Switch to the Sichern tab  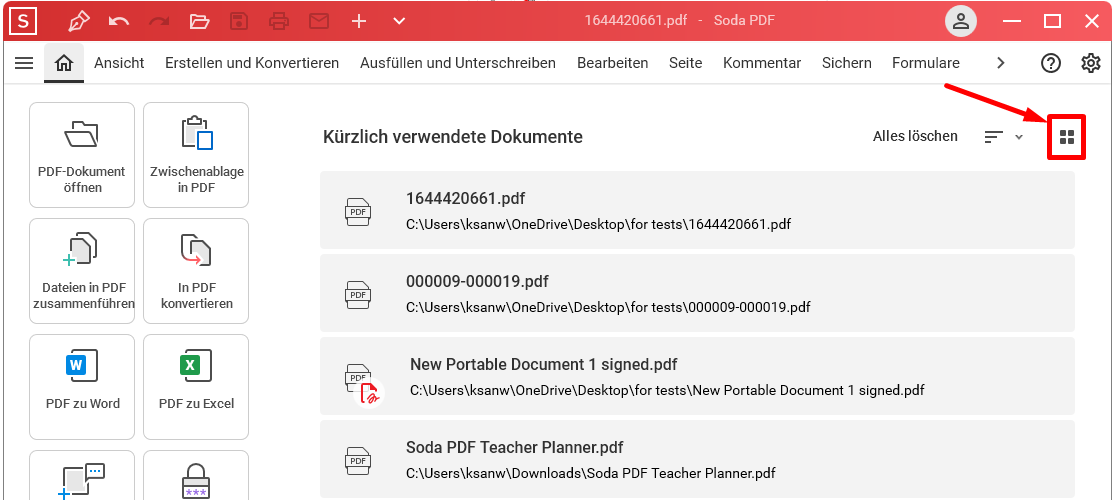[x=847, y=63]
